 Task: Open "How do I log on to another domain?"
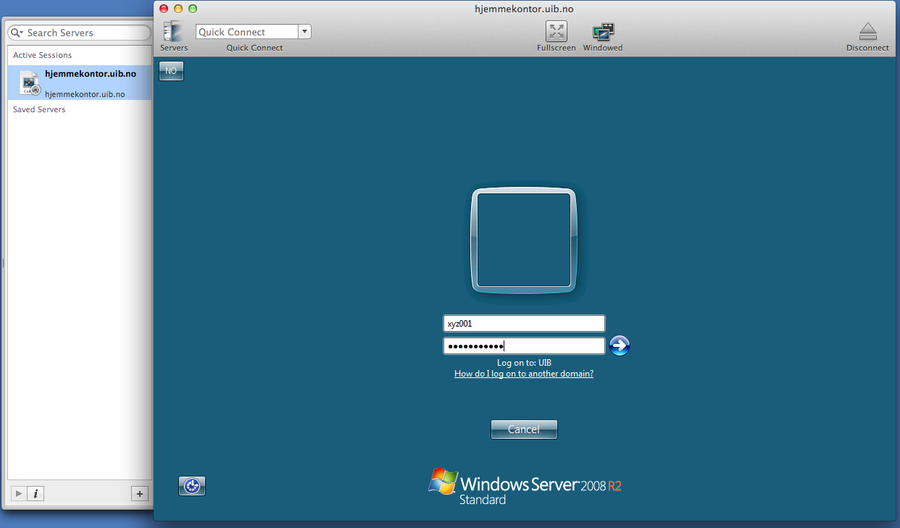(x=524, y=373)
